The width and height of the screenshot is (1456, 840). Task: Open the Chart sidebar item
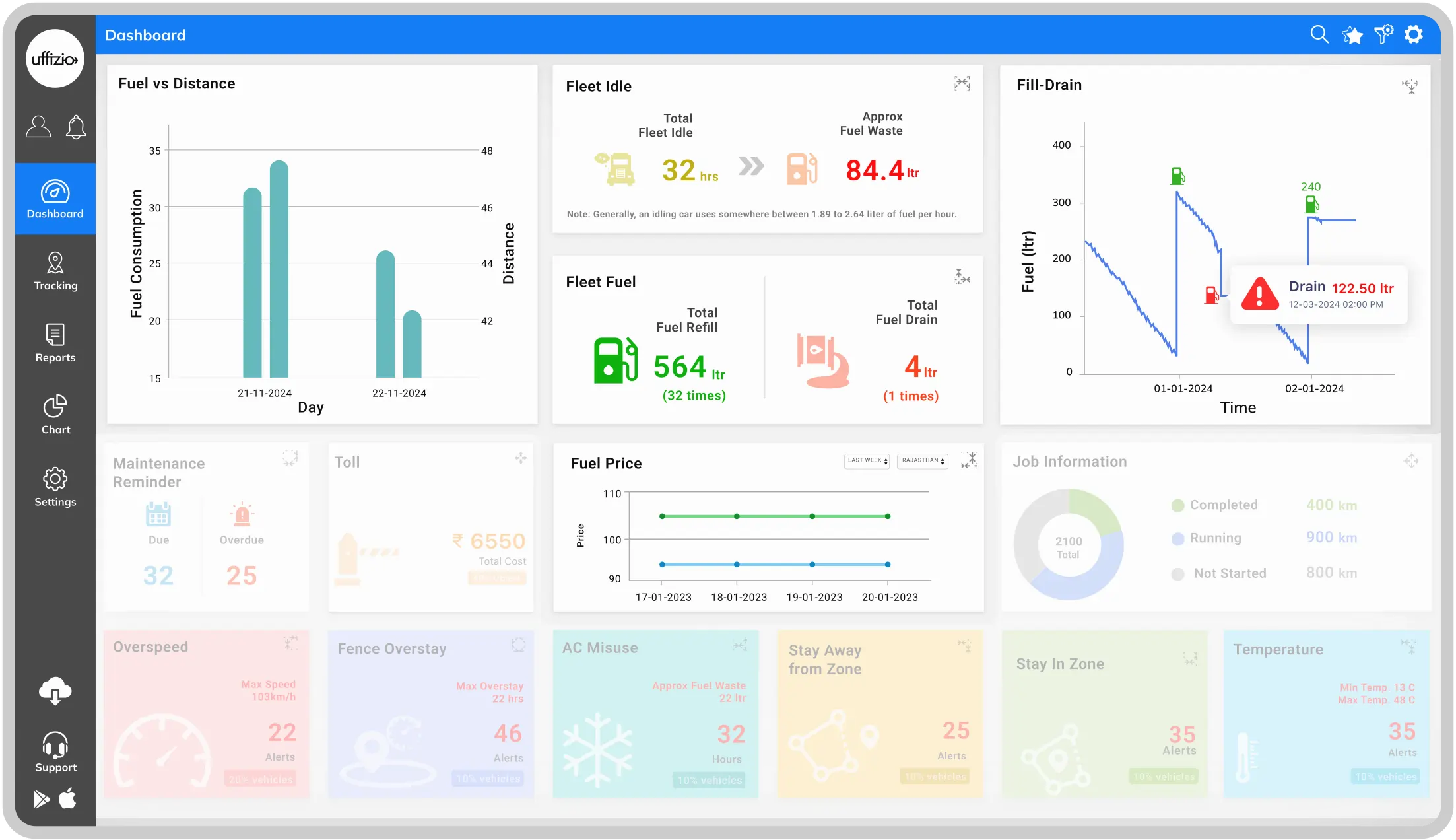55,415
